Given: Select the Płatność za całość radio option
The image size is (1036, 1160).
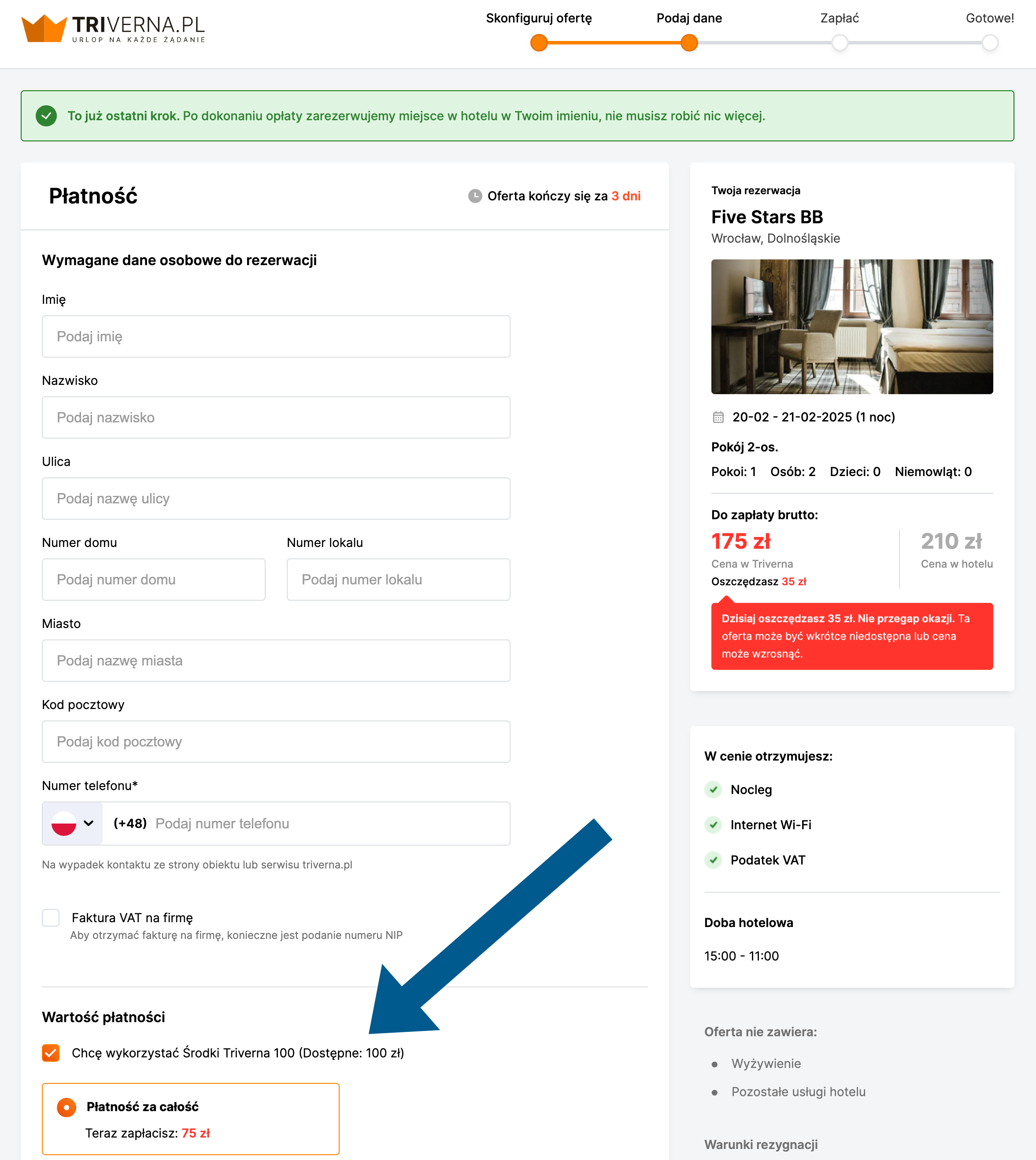Looking at the screenshot, I should pyautogui.click(x=67, y=1107).
